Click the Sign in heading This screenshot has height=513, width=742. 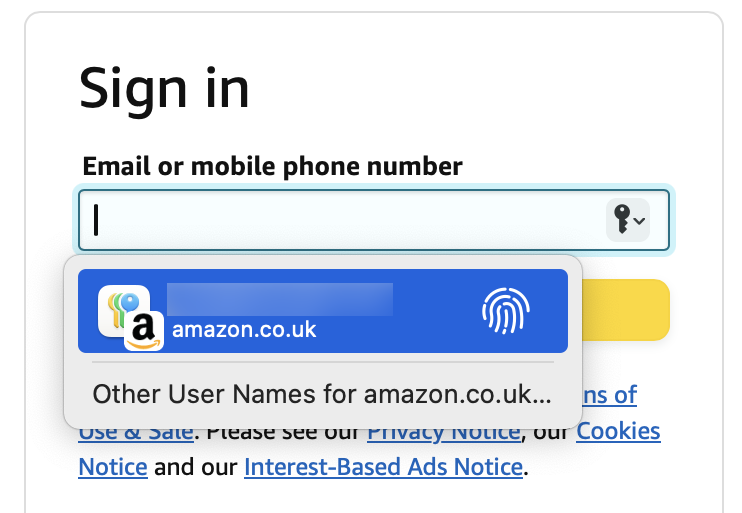pos(164,89)
